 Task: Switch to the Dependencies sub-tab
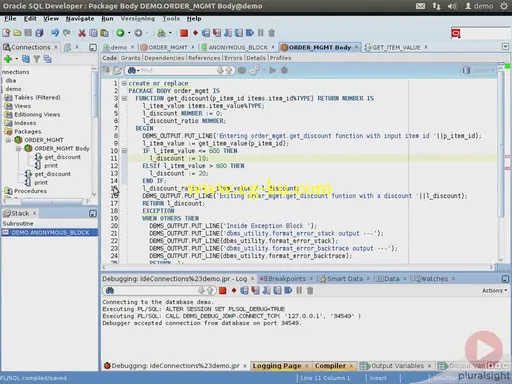[x=164, y=58]
